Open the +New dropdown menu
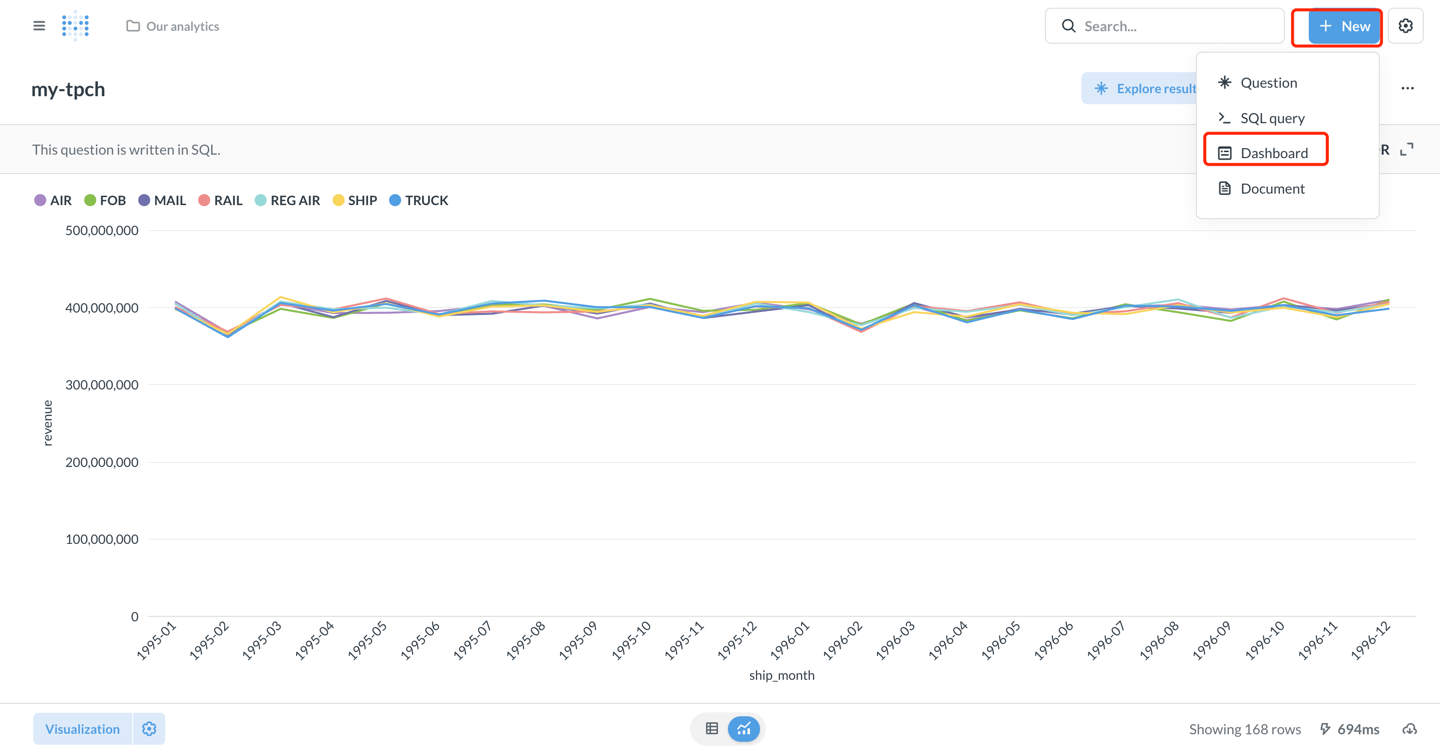The image size is (1440, 754). [1337, 26]
